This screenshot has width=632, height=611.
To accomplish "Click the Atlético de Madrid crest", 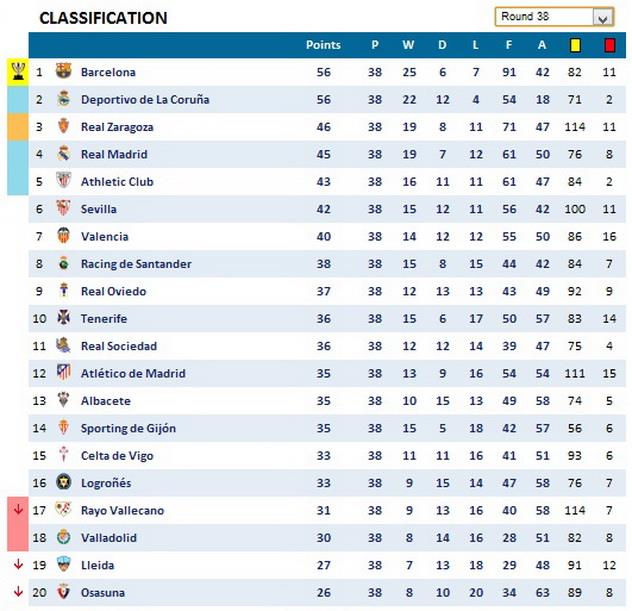I will tap(63, 373).
